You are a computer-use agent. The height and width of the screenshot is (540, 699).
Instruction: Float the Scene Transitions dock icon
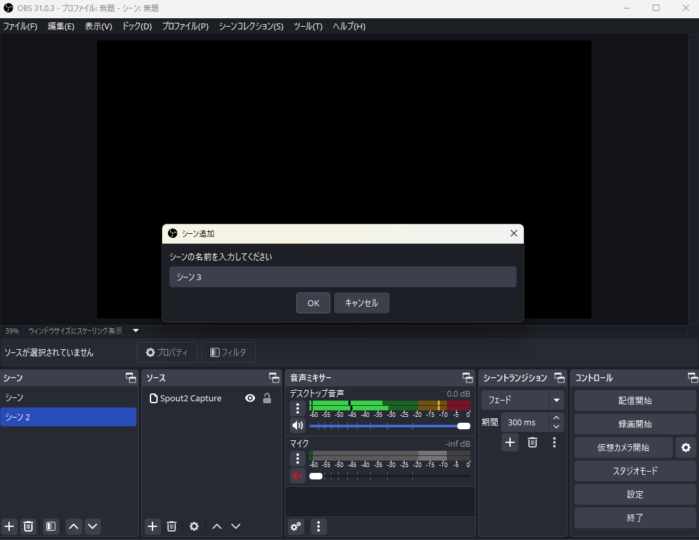pos(559,378)
